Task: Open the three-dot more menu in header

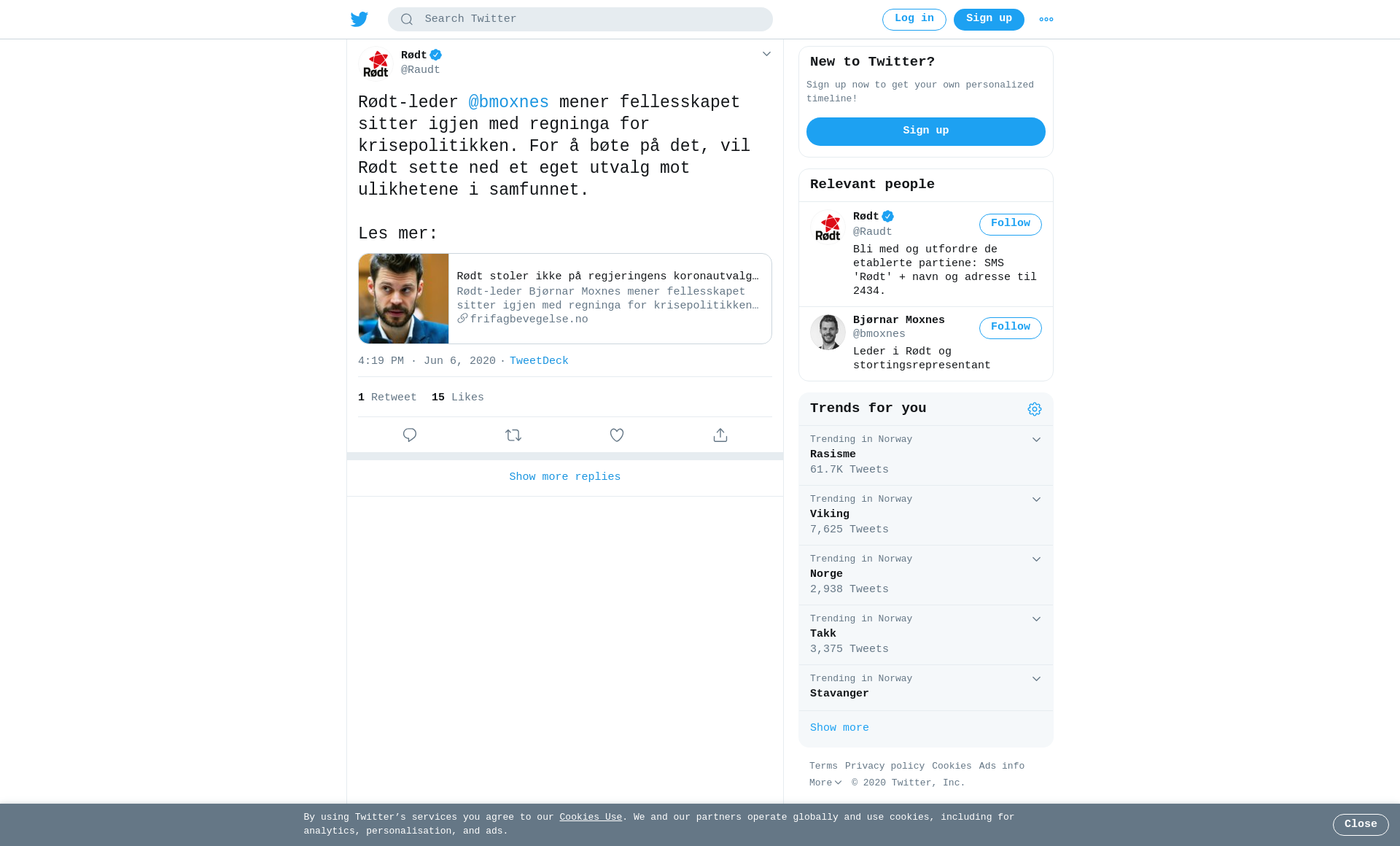Action: click(1046, 20)
